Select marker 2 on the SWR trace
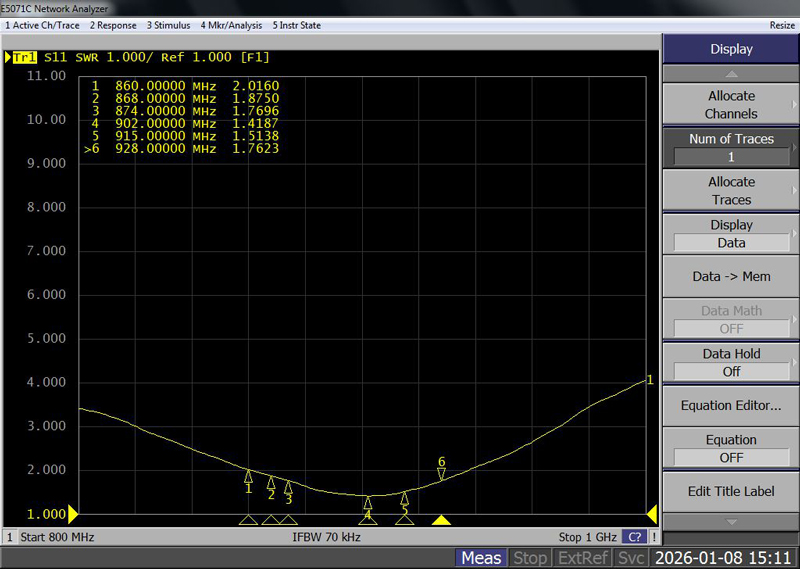The height and width of the screenshot is (569, 800). coord(271,483)
